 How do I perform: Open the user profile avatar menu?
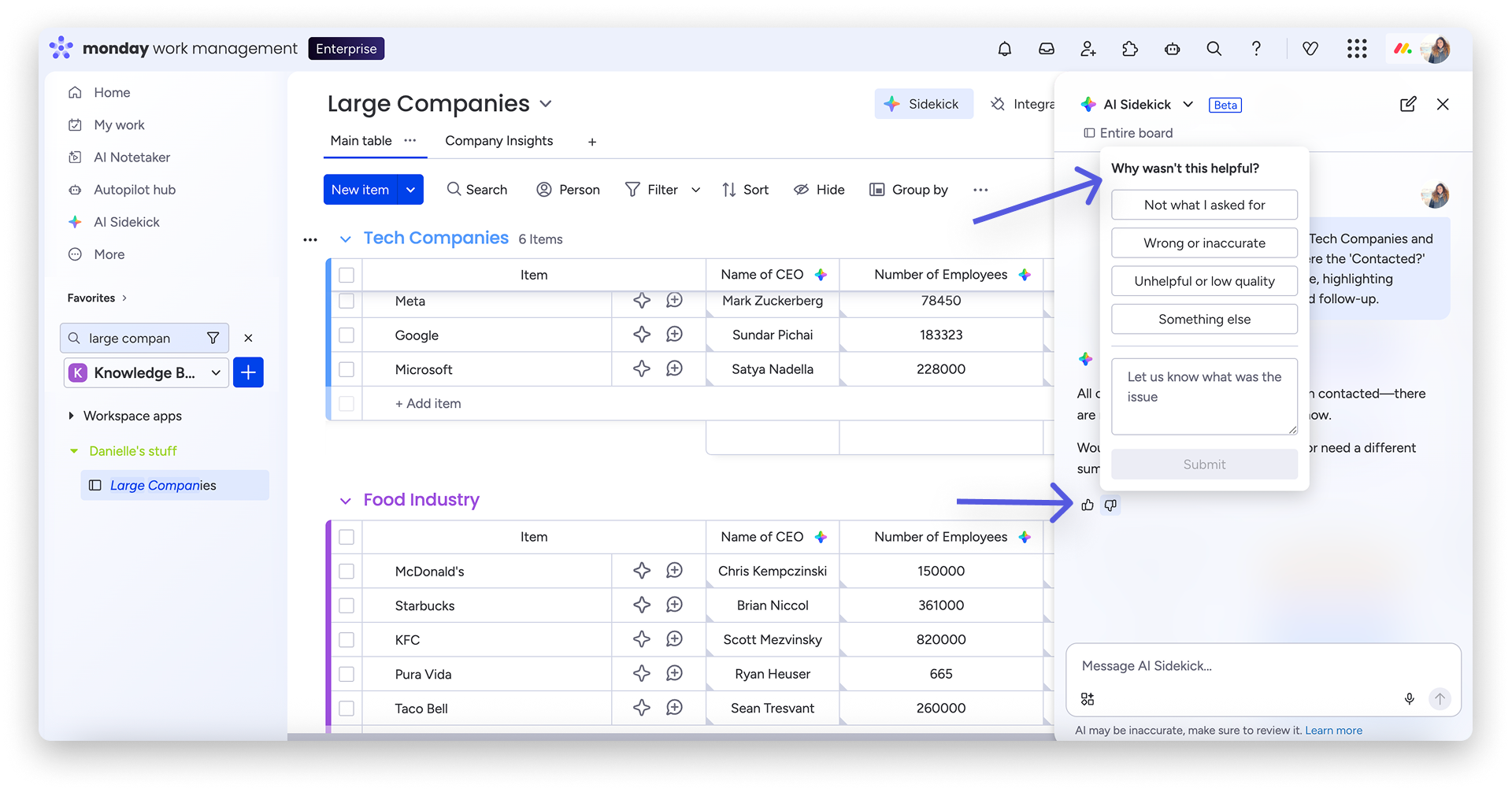tap(1436, 49)
